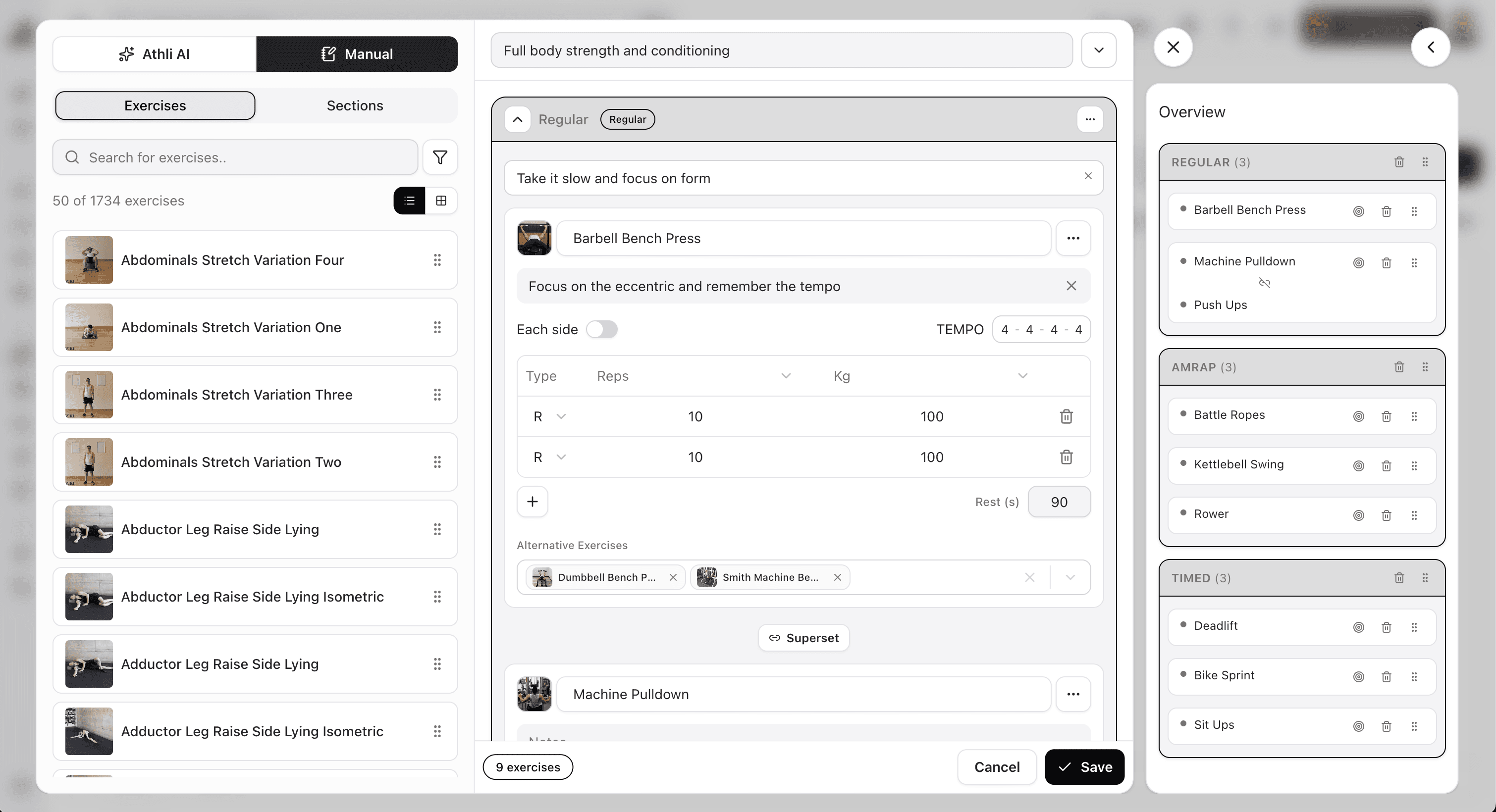Screen dimensions: 1496x812
Task: Create a Superset
Action: pyautogui.click(x=803, y=637)
